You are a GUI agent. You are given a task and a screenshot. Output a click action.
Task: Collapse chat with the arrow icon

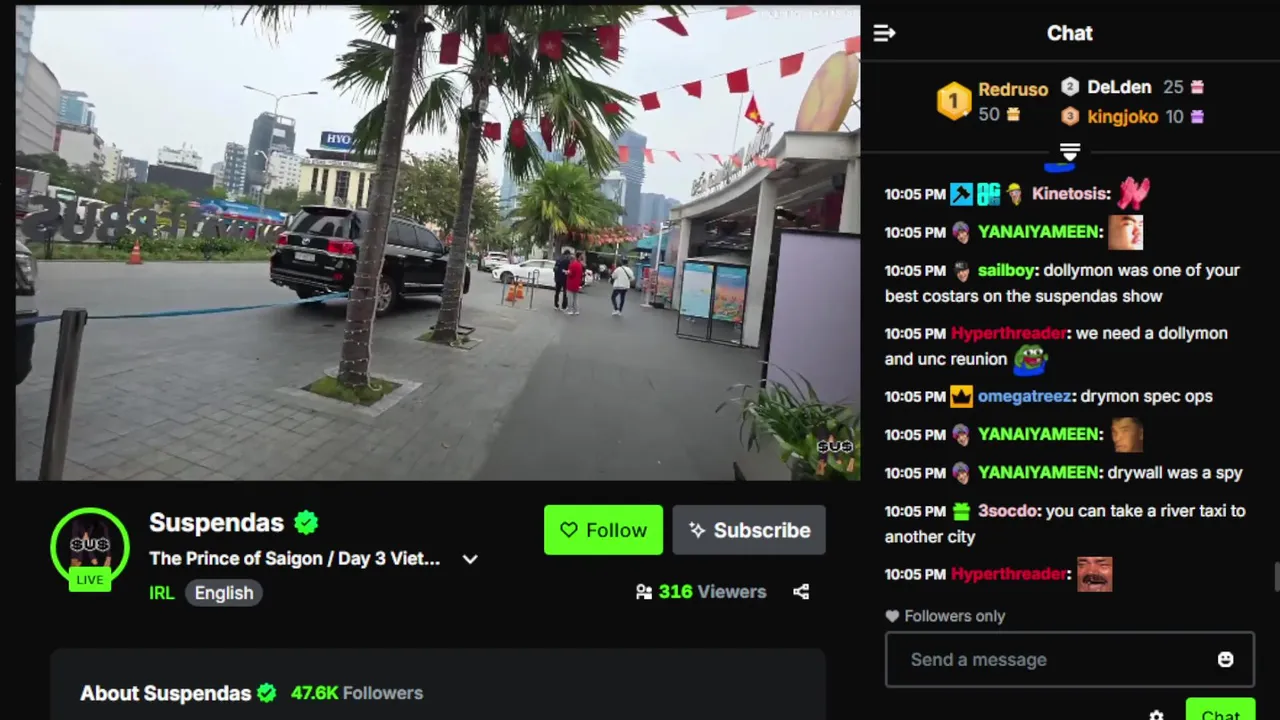coord(884,33)
